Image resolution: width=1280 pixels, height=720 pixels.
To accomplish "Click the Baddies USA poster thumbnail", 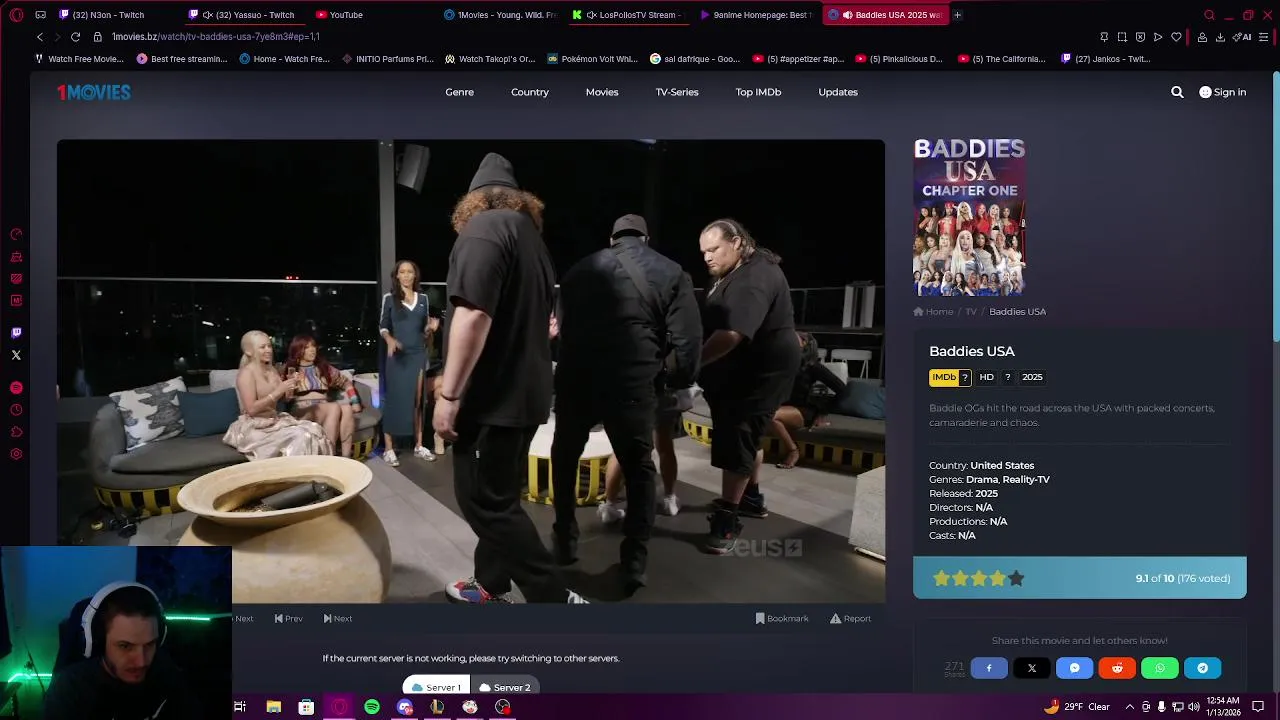I will point(969,217).
